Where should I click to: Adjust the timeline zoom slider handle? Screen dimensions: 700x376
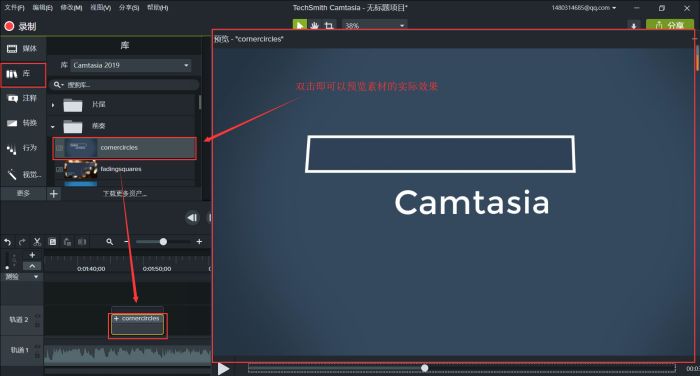click(x=163, y=242)
